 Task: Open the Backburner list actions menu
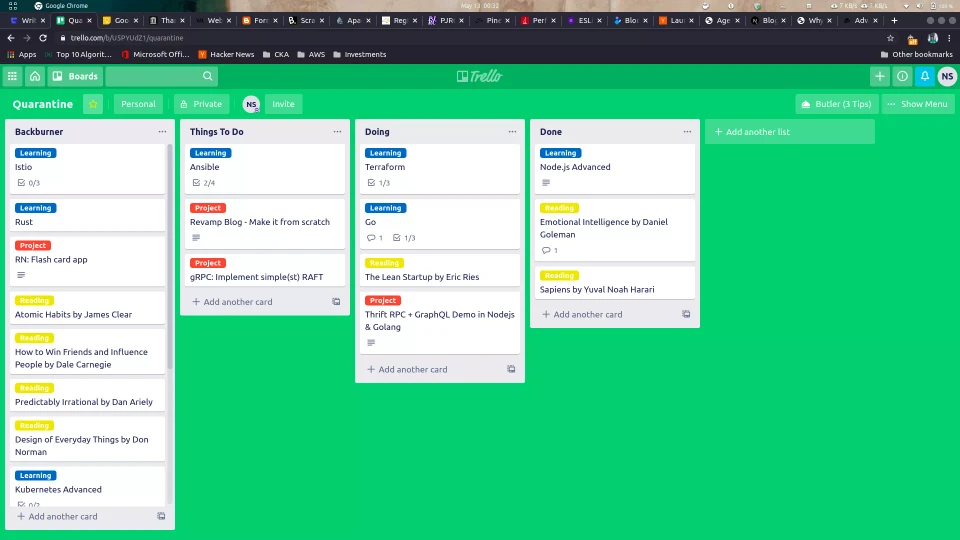tap(162, 132)
